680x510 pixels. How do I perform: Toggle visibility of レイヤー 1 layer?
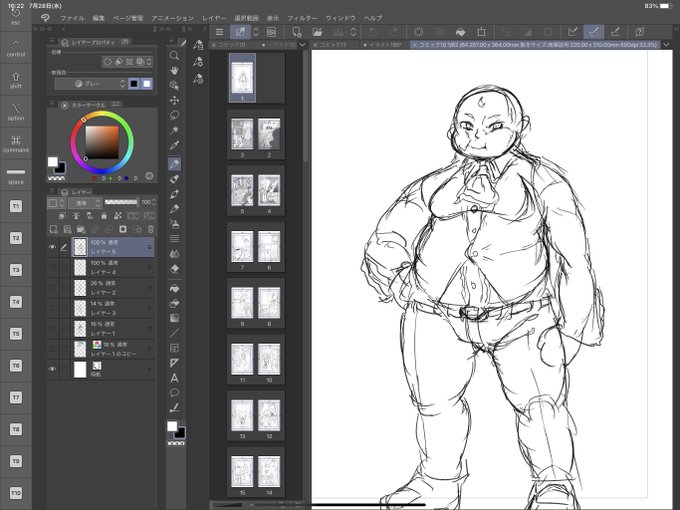(52, 328)
